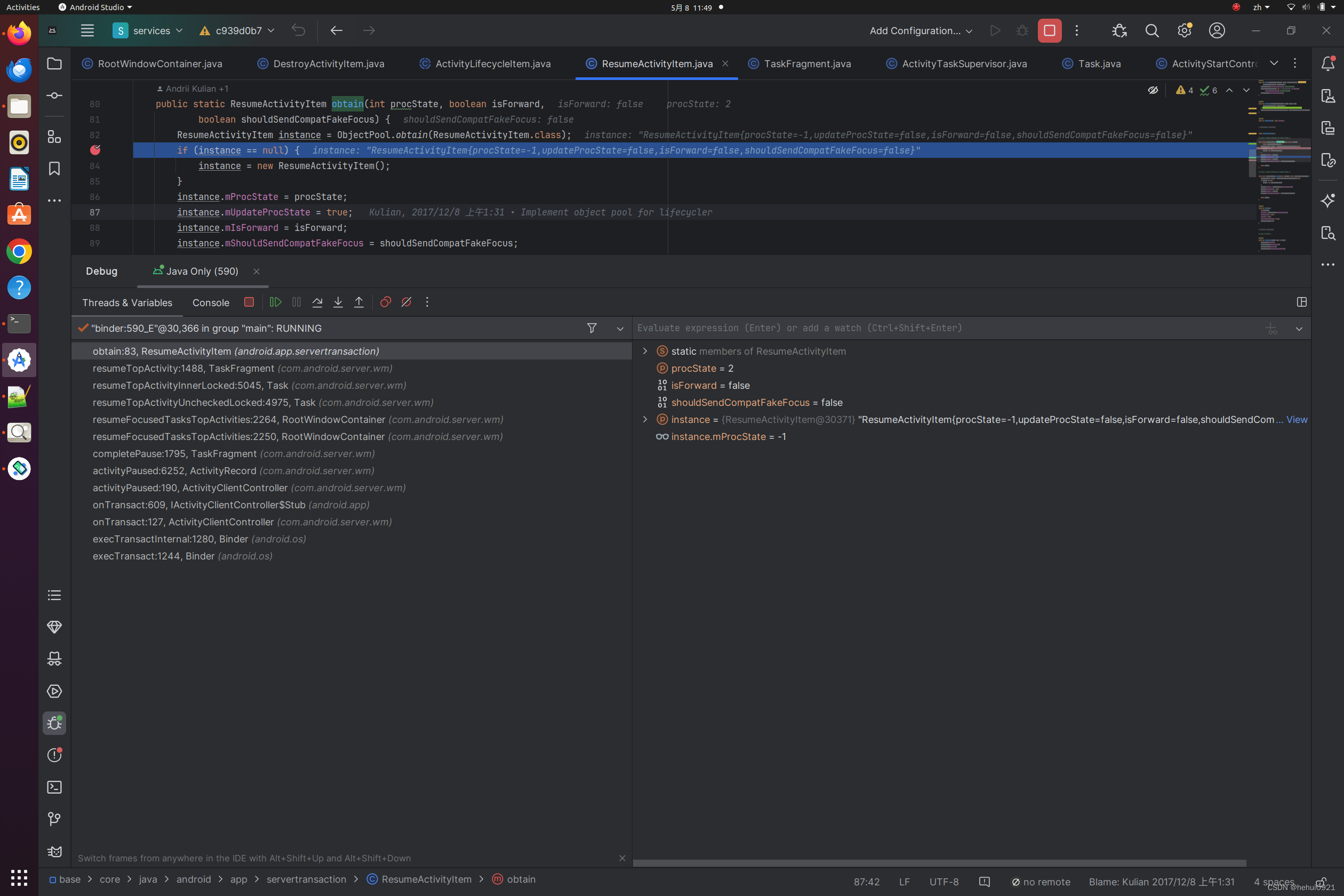Open Search Everywhere magnifier
Screen dimensions: 1344x896
1152,31
